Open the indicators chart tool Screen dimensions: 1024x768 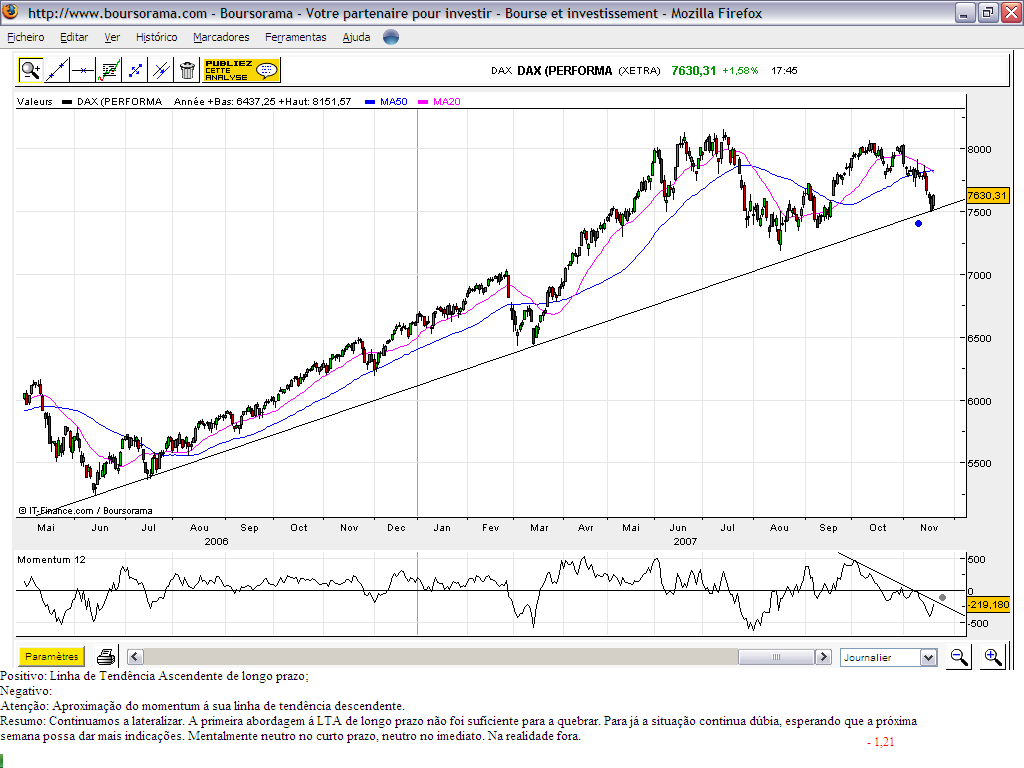click(109, 70)
